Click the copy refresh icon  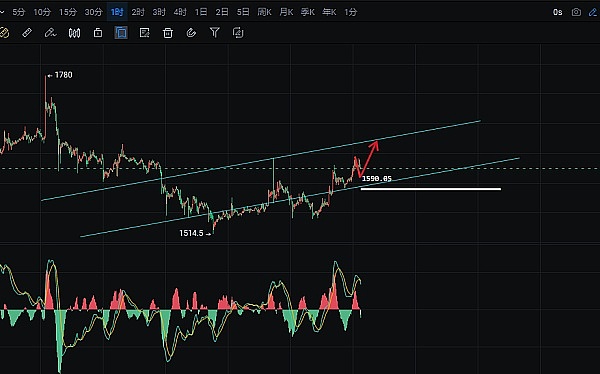(238, 33)
